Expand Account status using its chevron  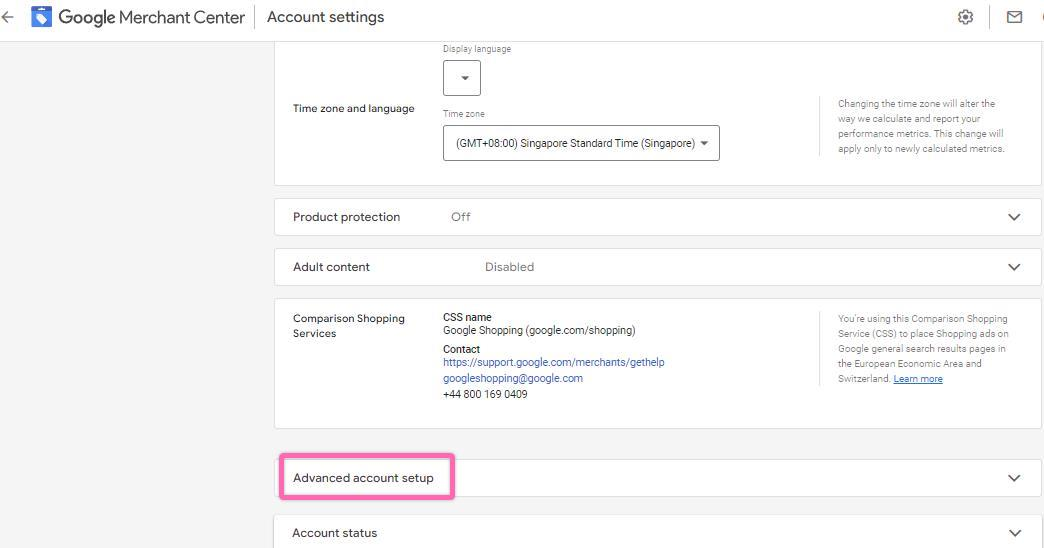1014,533
